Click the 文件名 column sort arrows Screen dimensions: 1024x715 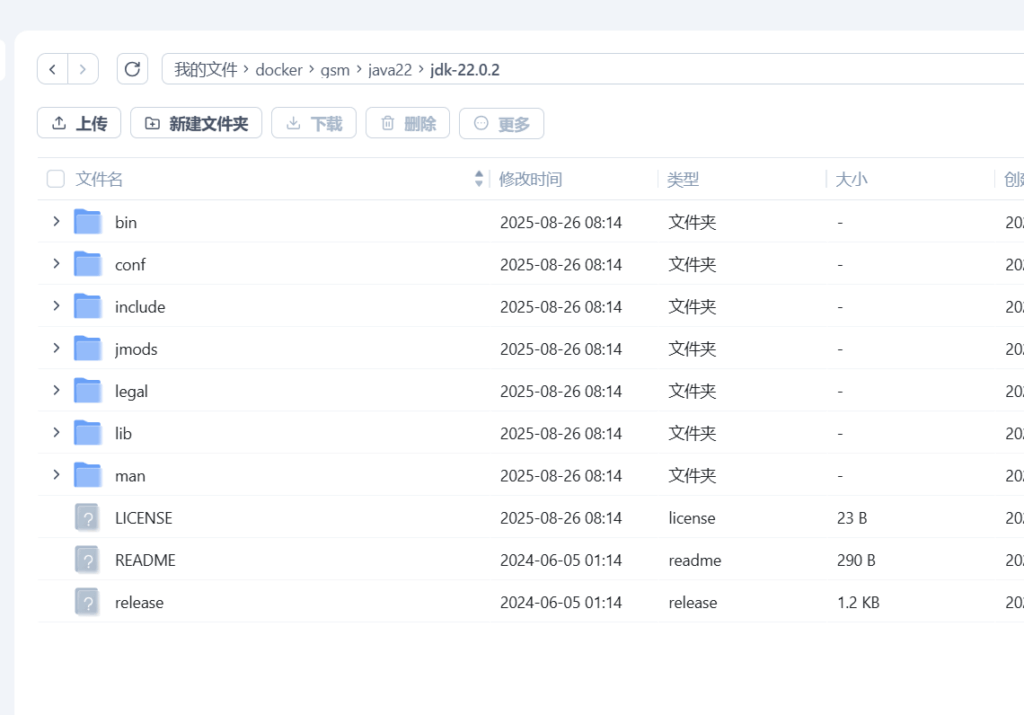[479, 178]
